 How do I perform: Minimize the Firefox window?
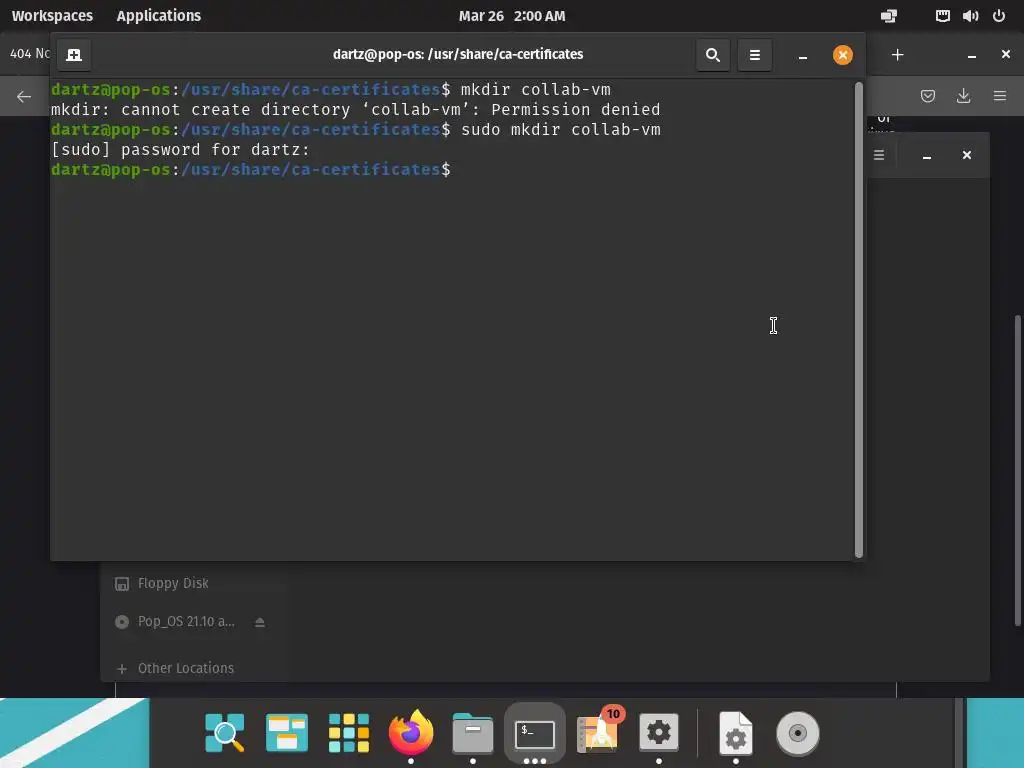(972, 56)
